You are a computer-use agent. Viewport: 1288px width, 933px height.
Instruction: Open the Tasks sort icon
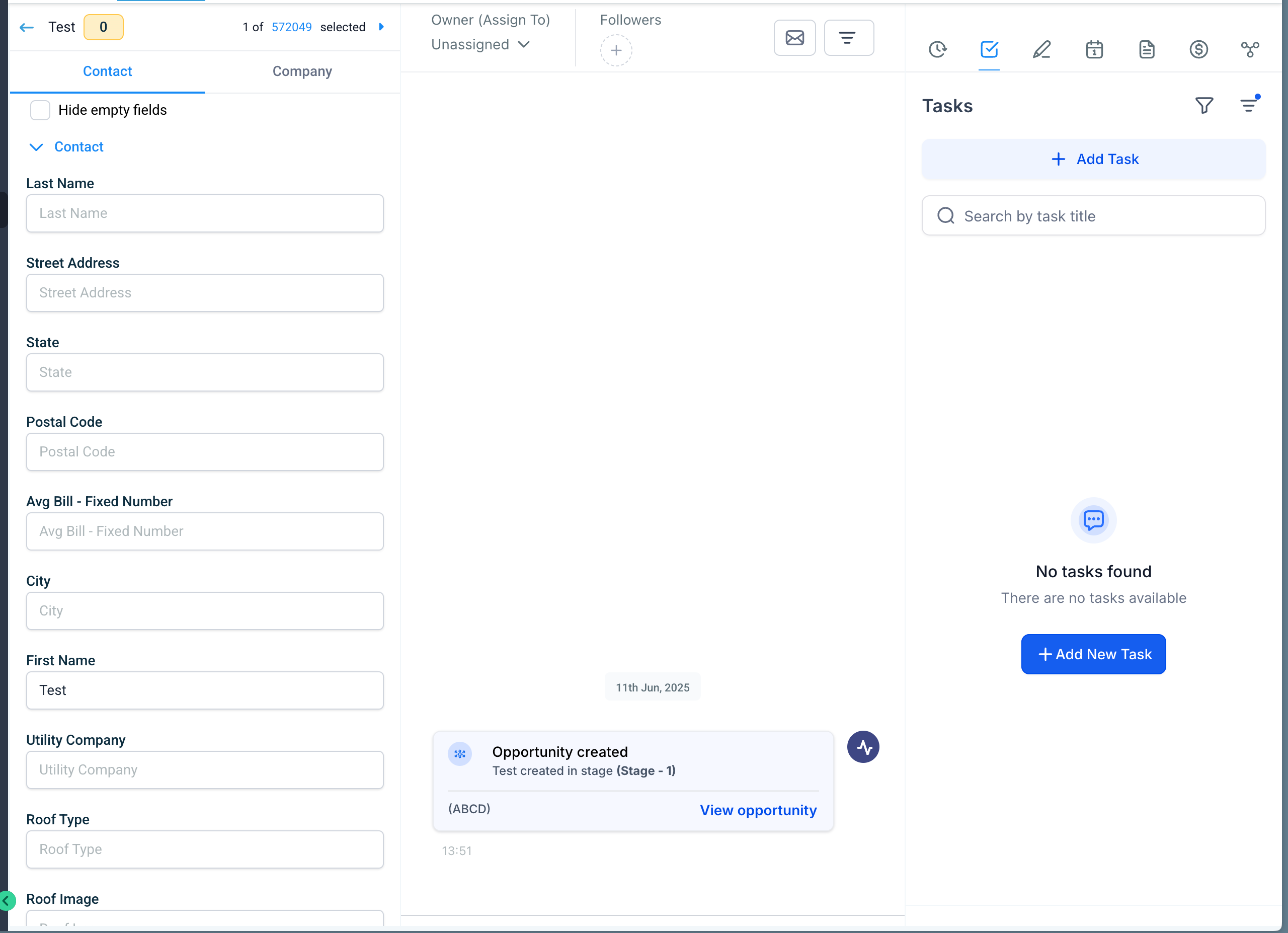(1249, 105)
